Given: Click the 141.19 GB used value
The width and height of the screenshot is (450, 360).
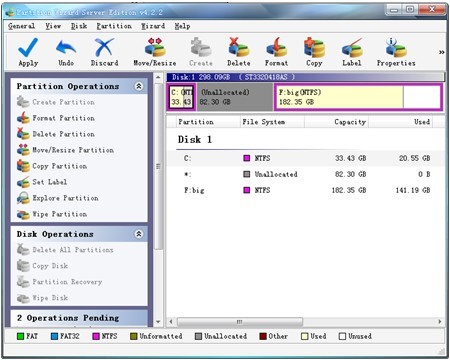Looking at the screenshot, I should tap(413, 190).
